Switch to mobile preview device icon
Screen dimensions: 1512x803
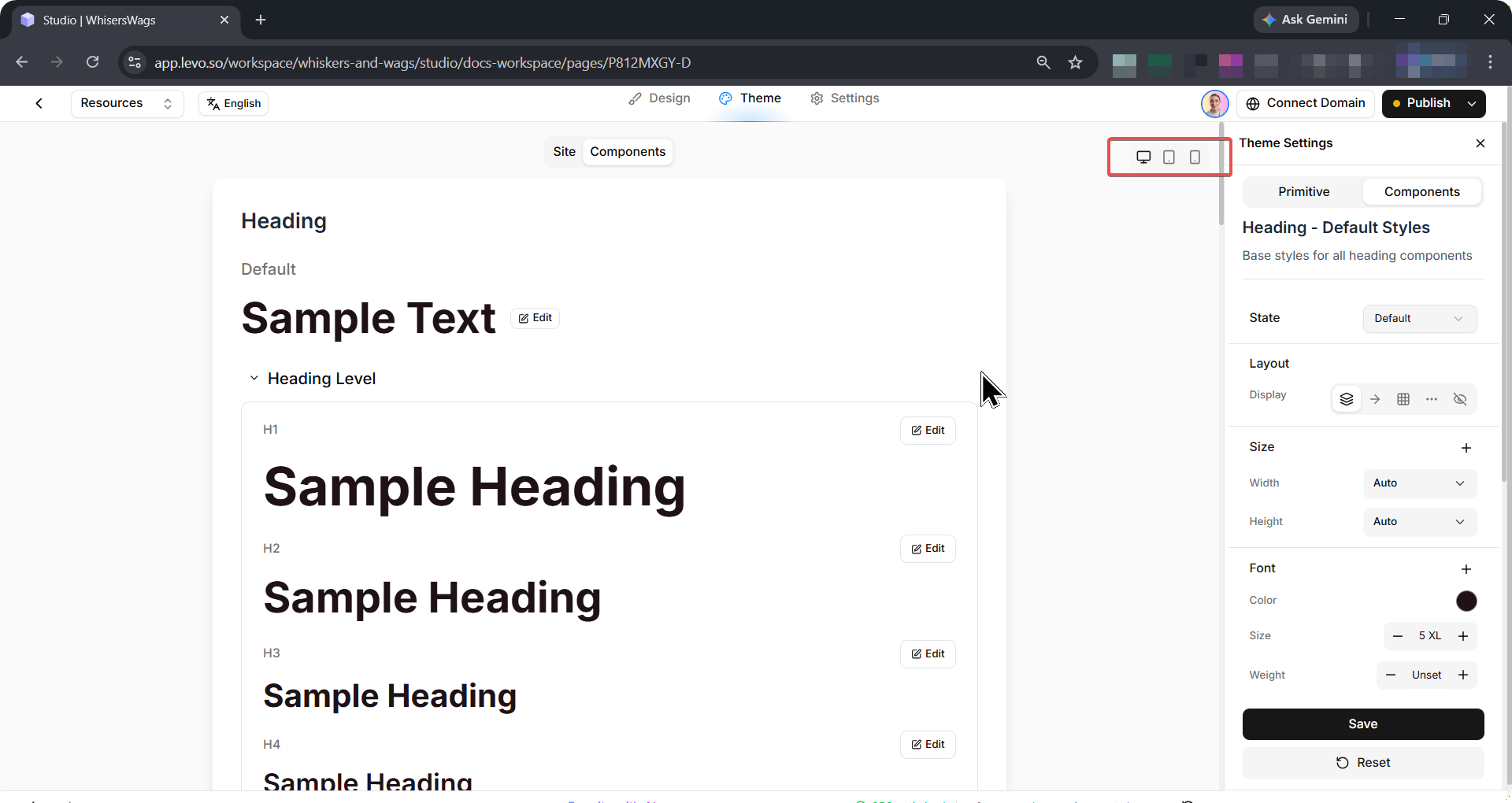1195,157
